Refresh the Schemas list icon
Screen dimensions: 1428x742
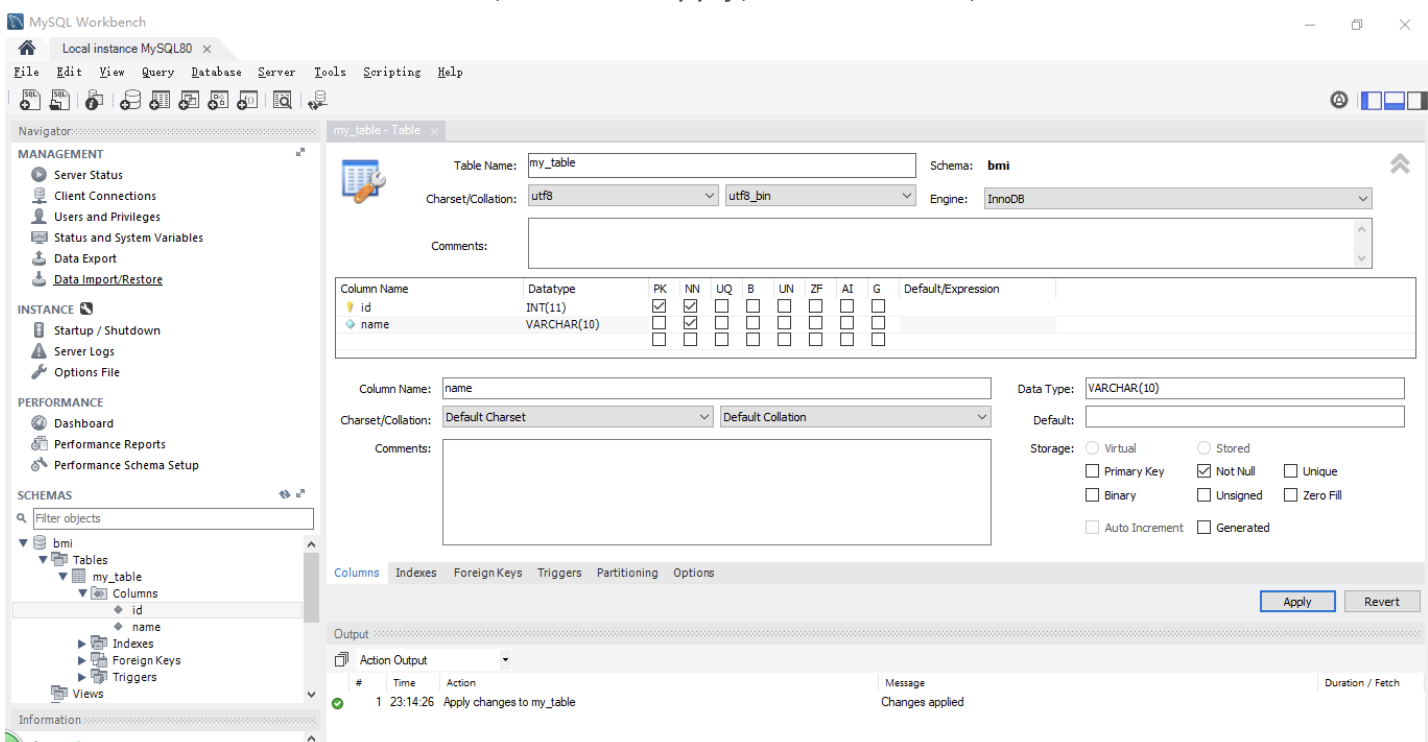(283, 495)
